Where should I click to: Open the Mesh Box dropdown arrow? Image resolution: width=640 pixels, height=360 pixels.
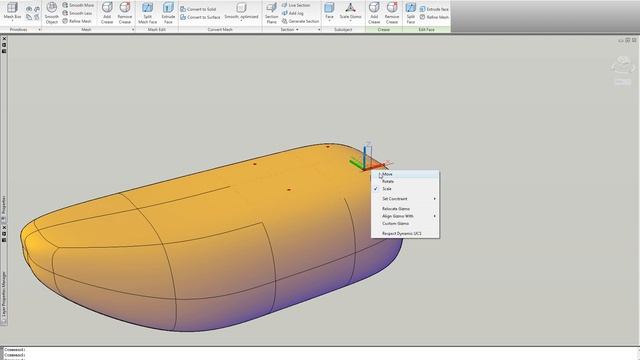pos(12,20)
